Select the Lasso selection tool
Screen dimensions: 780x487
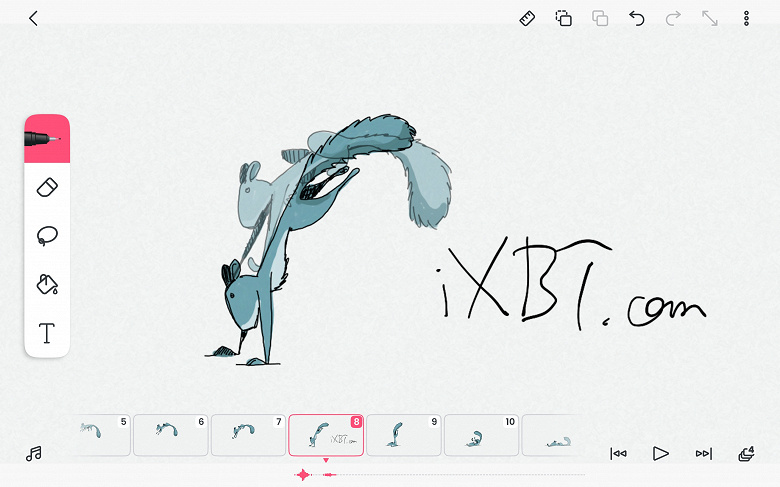(x=47, y=236)
